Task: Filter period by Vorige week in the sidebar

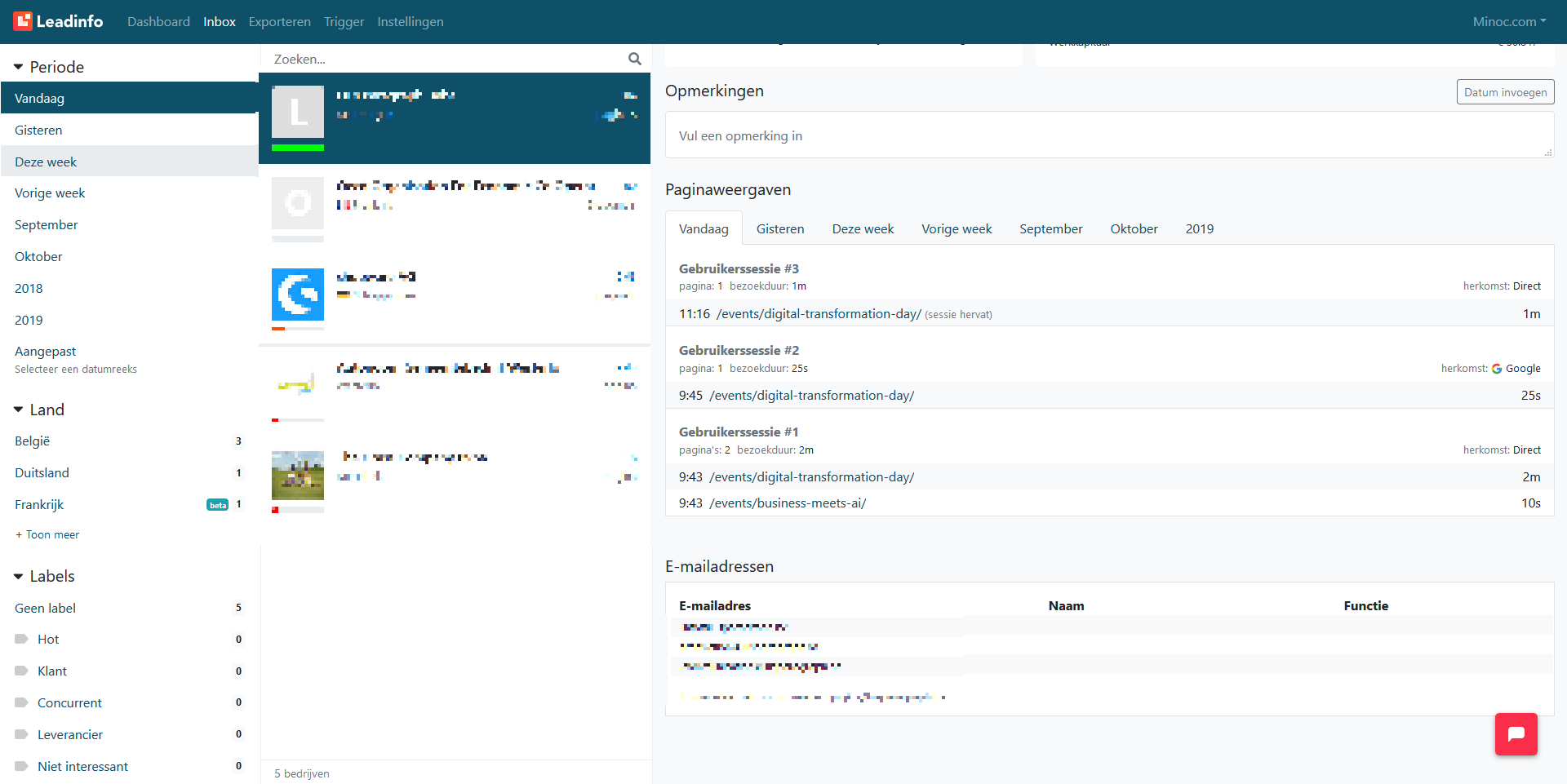Action: [x=130, y=193]
